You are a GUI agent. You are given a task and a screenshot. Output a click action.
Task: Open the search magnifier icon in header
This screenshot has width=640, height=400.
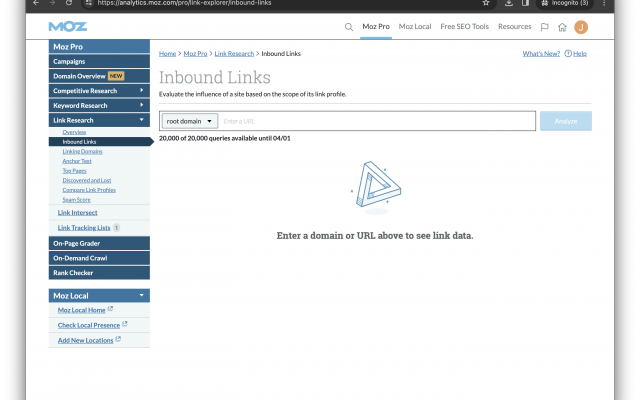coord(349,27)
